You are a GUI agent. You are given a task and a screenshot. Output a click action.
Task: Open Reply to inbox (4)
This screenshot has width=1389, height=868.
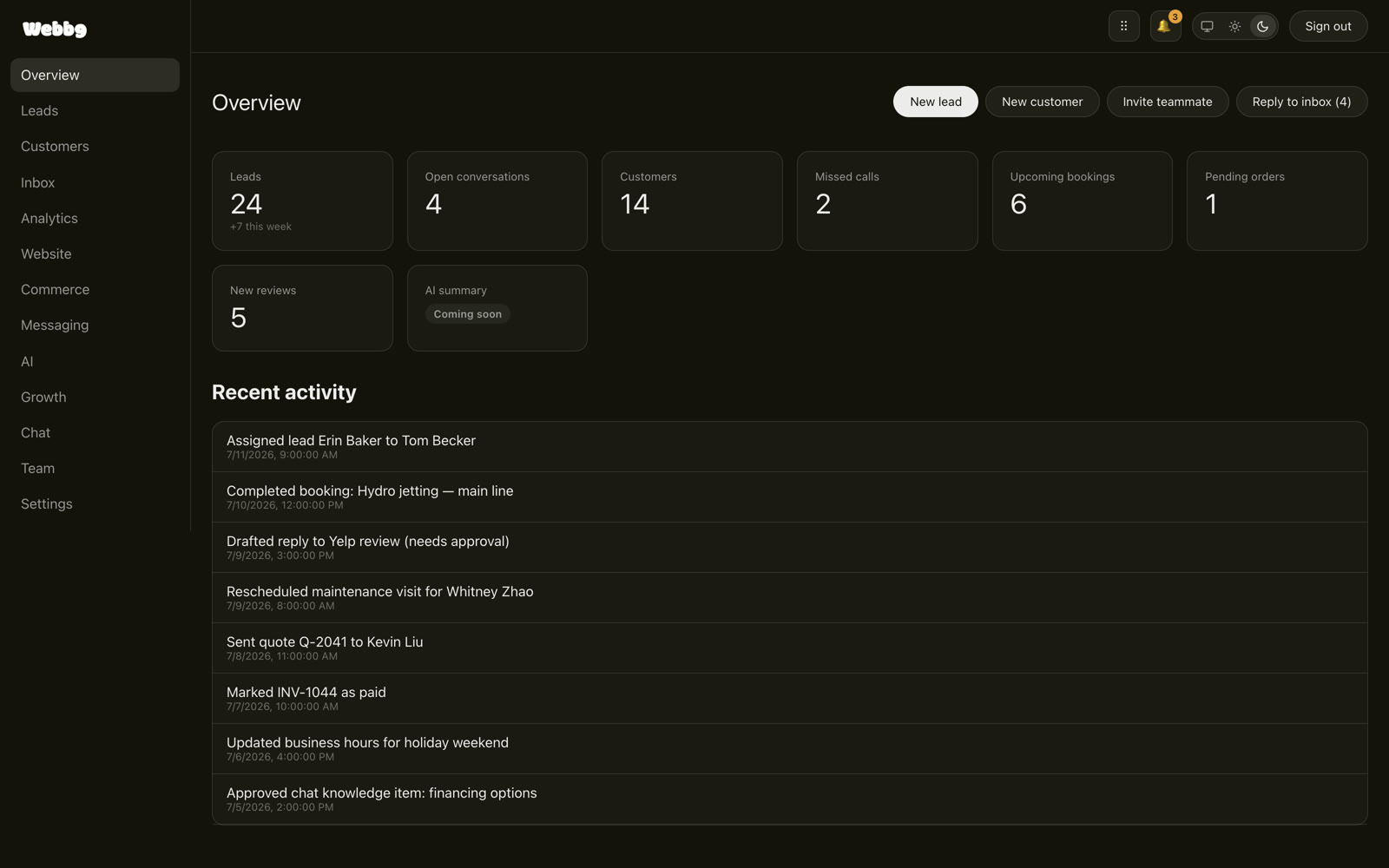pos(1301,102)
